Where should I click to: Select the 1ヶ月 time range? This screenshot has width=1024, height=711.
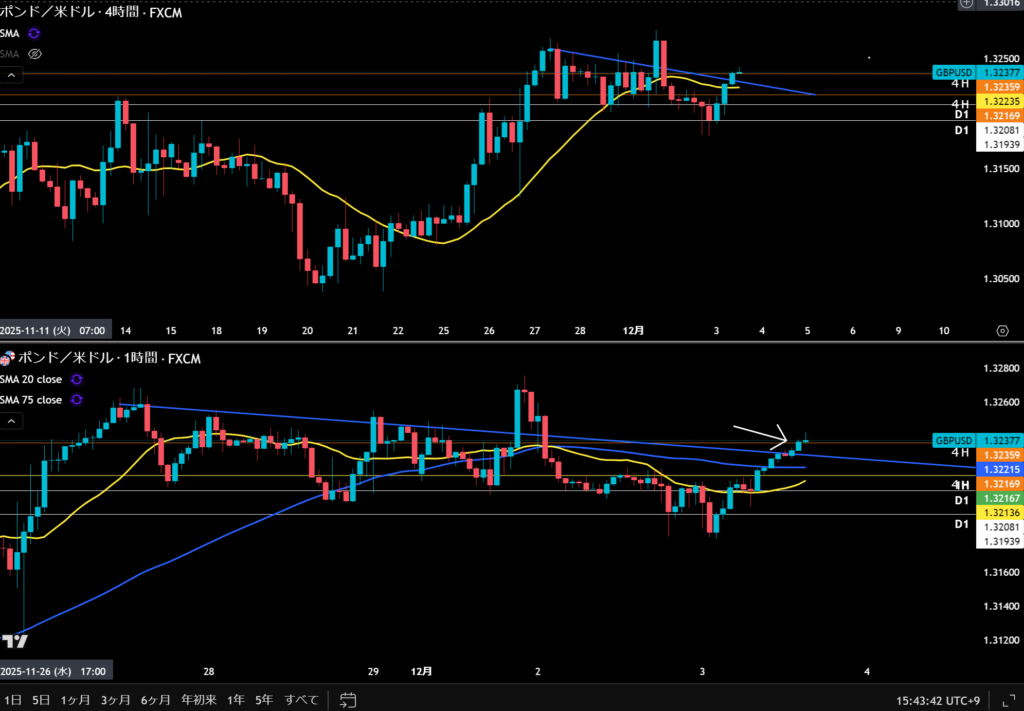pos(76,699)
